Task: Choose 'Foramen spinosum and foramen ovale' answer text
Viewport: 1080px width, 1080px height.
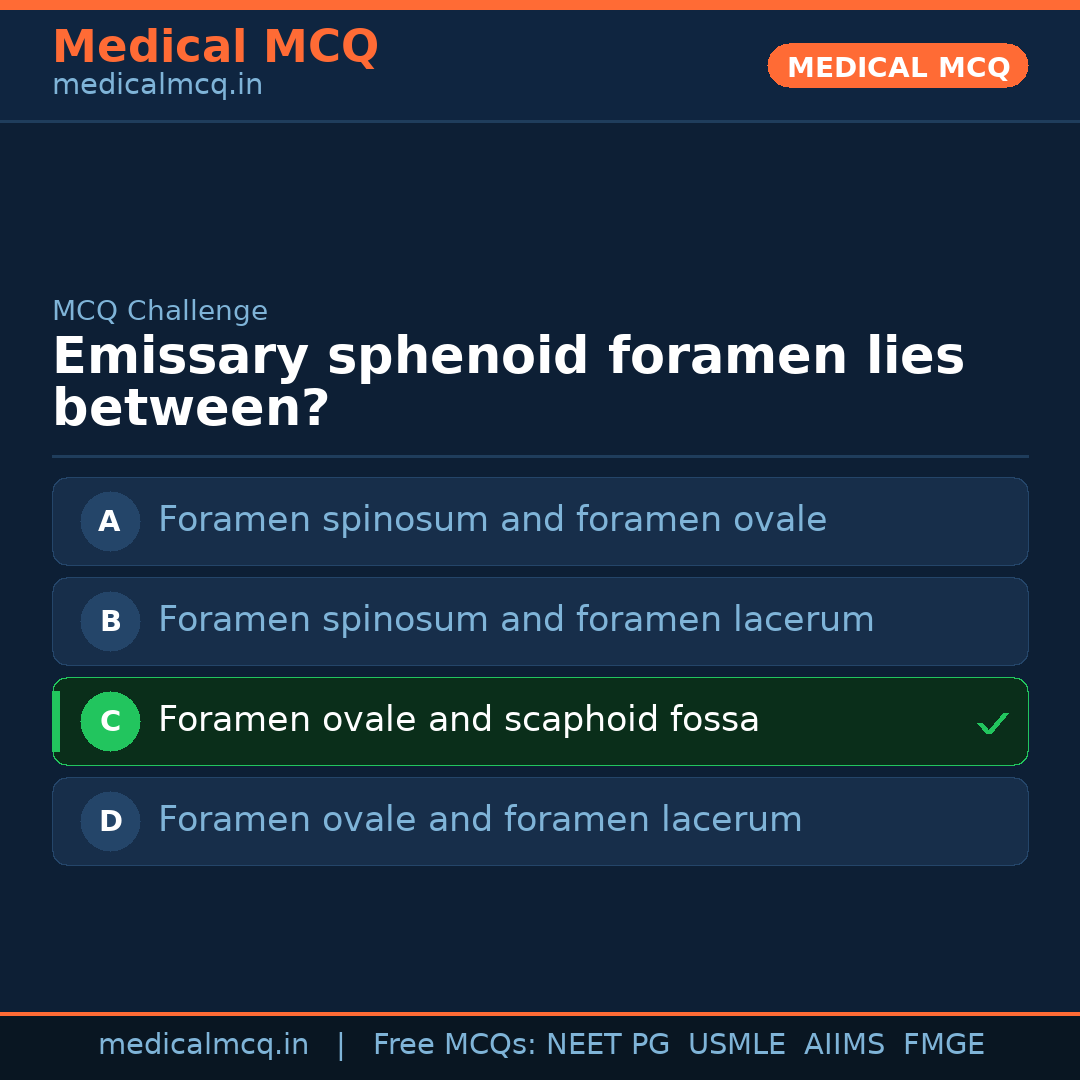Action: pos(492,520)
